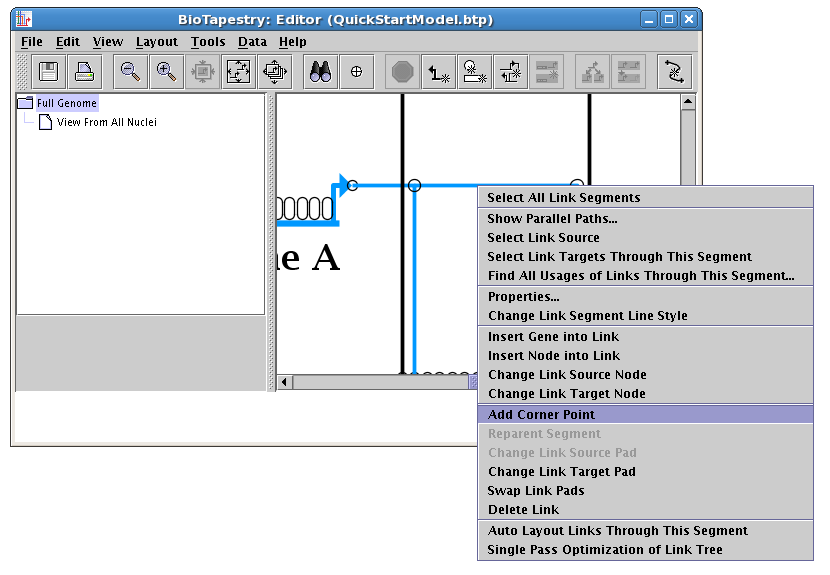The width and height of the screenshot is (830, 575).
Task: Click the Zoom to Full Model icon
Action: pos(238,71)
